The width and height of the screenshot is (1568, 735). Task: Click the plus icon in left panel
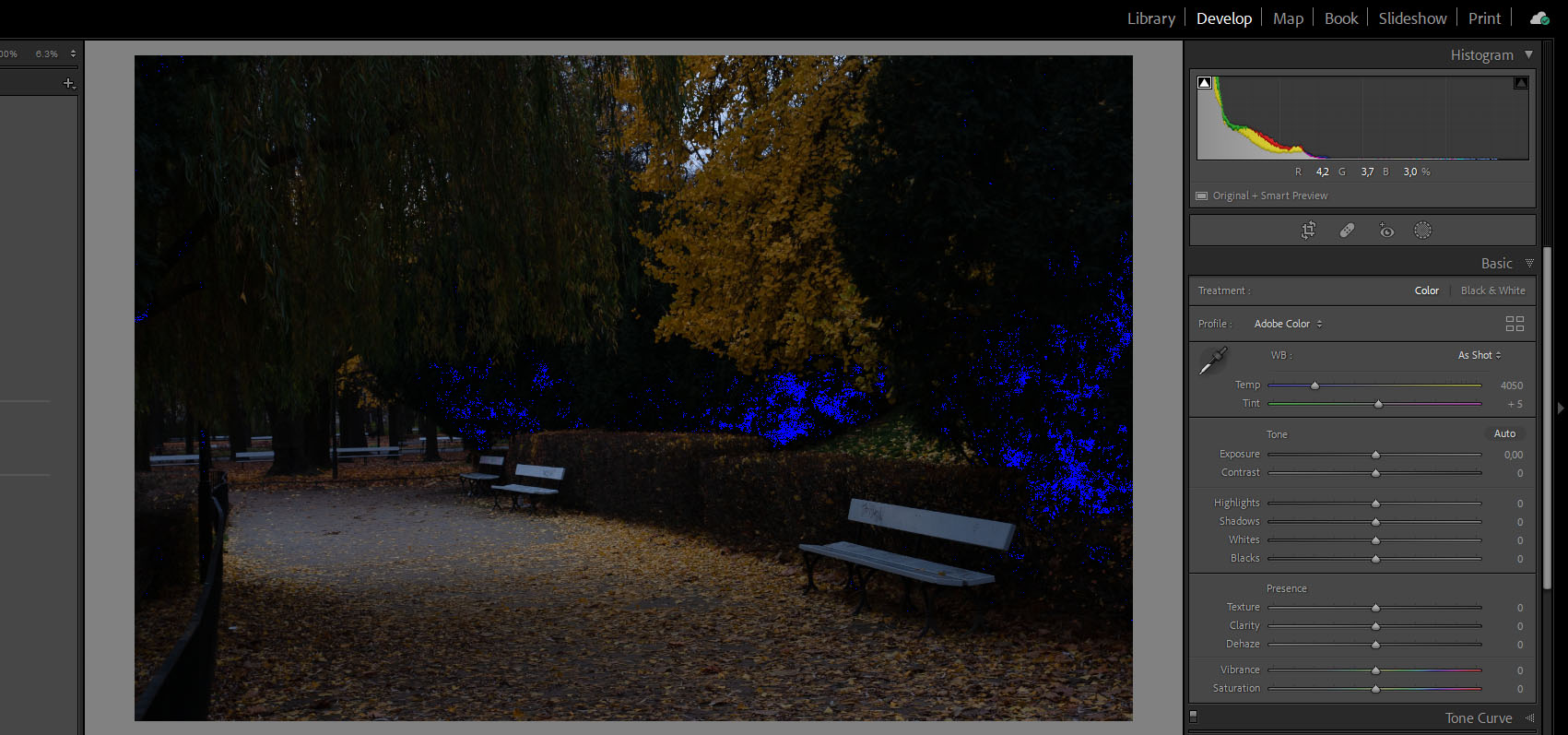pyautogui.click(x=68, y=83)
